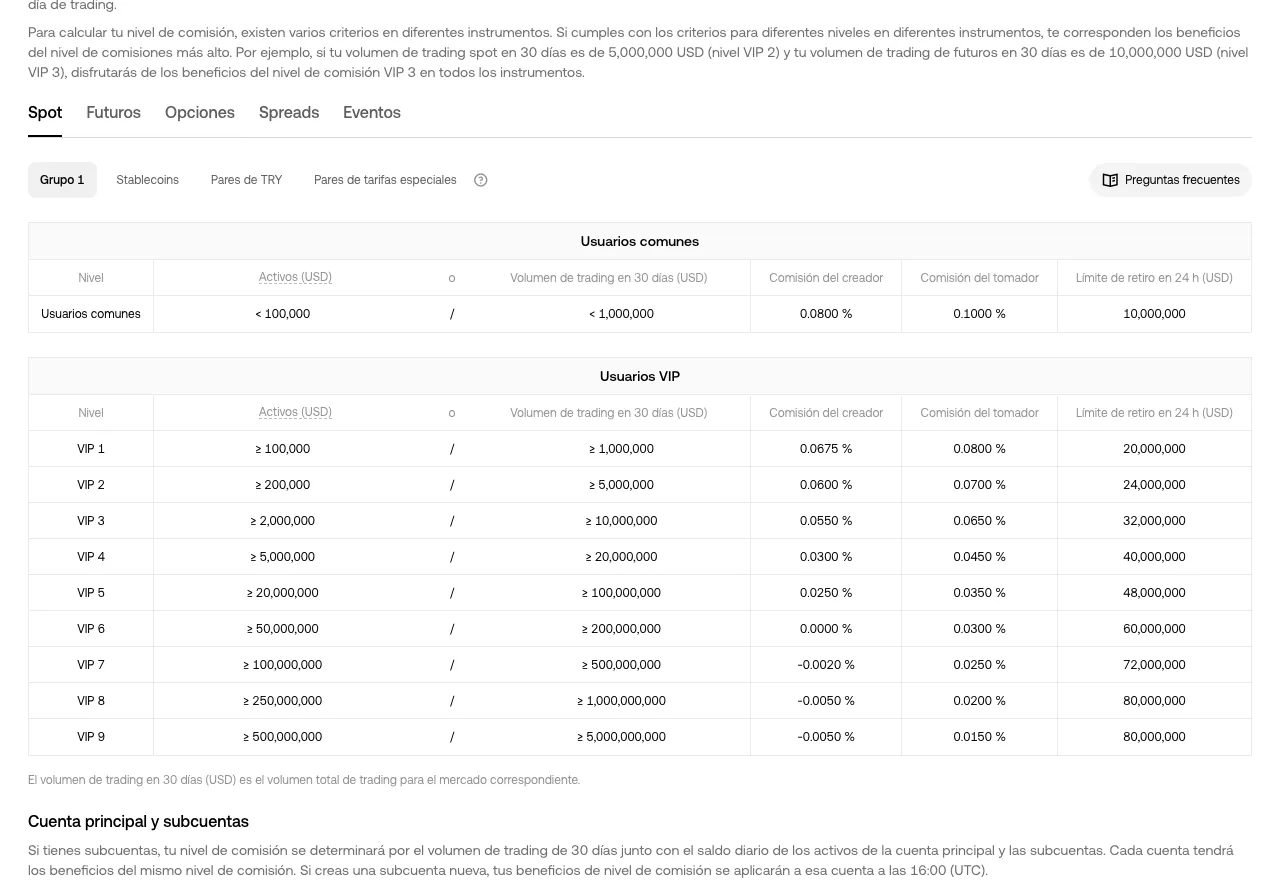Click VIP 7's 72,000,000 withdrawal limit
Screen dimensions: 1280x880
point(1154,665)
